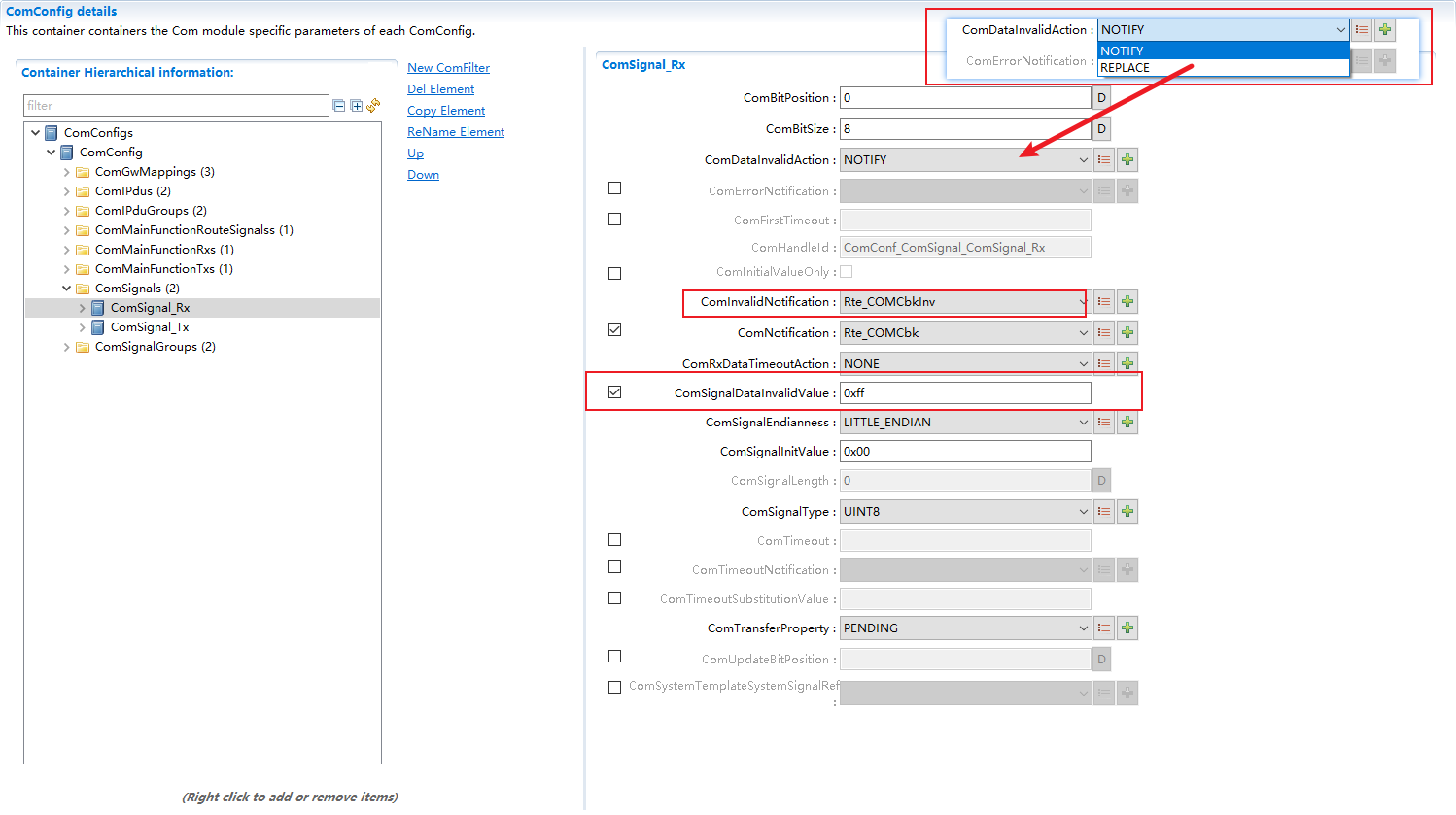The width and height of the screenshot is (1456, 815).
Task: Click the New ComFilter link
Action: tap(448, 68)
